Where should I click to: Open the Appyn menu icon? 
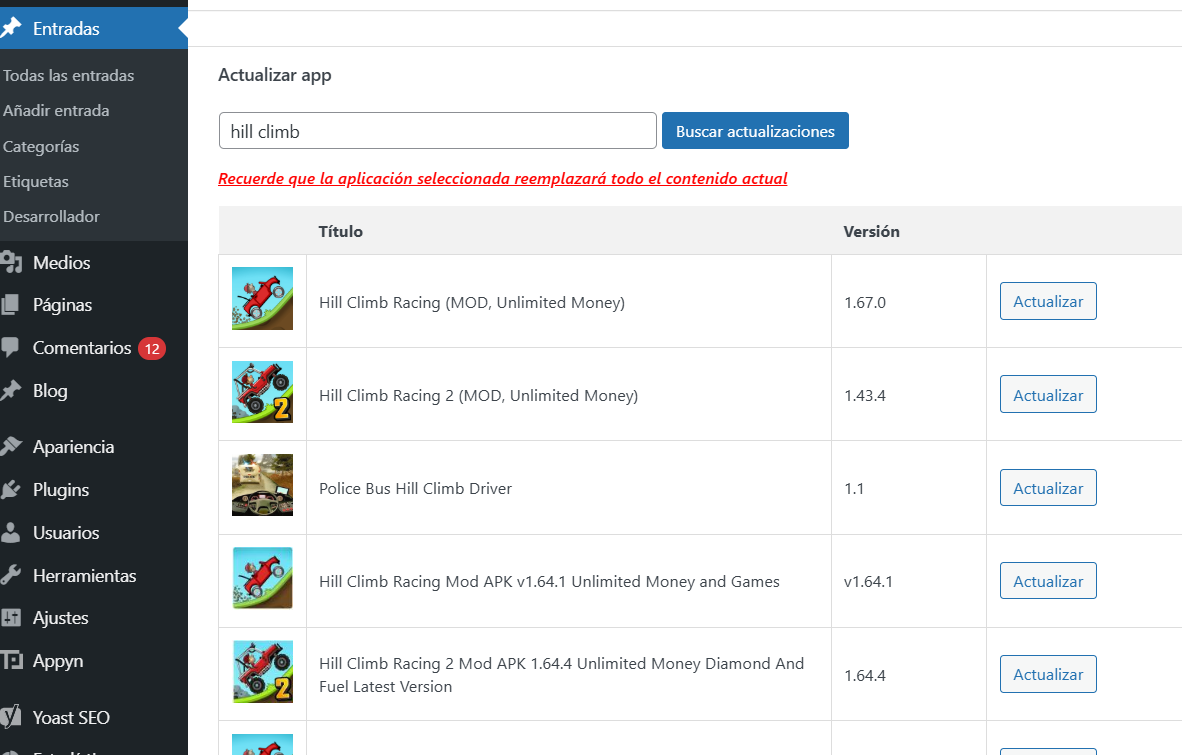click(11, 661)
